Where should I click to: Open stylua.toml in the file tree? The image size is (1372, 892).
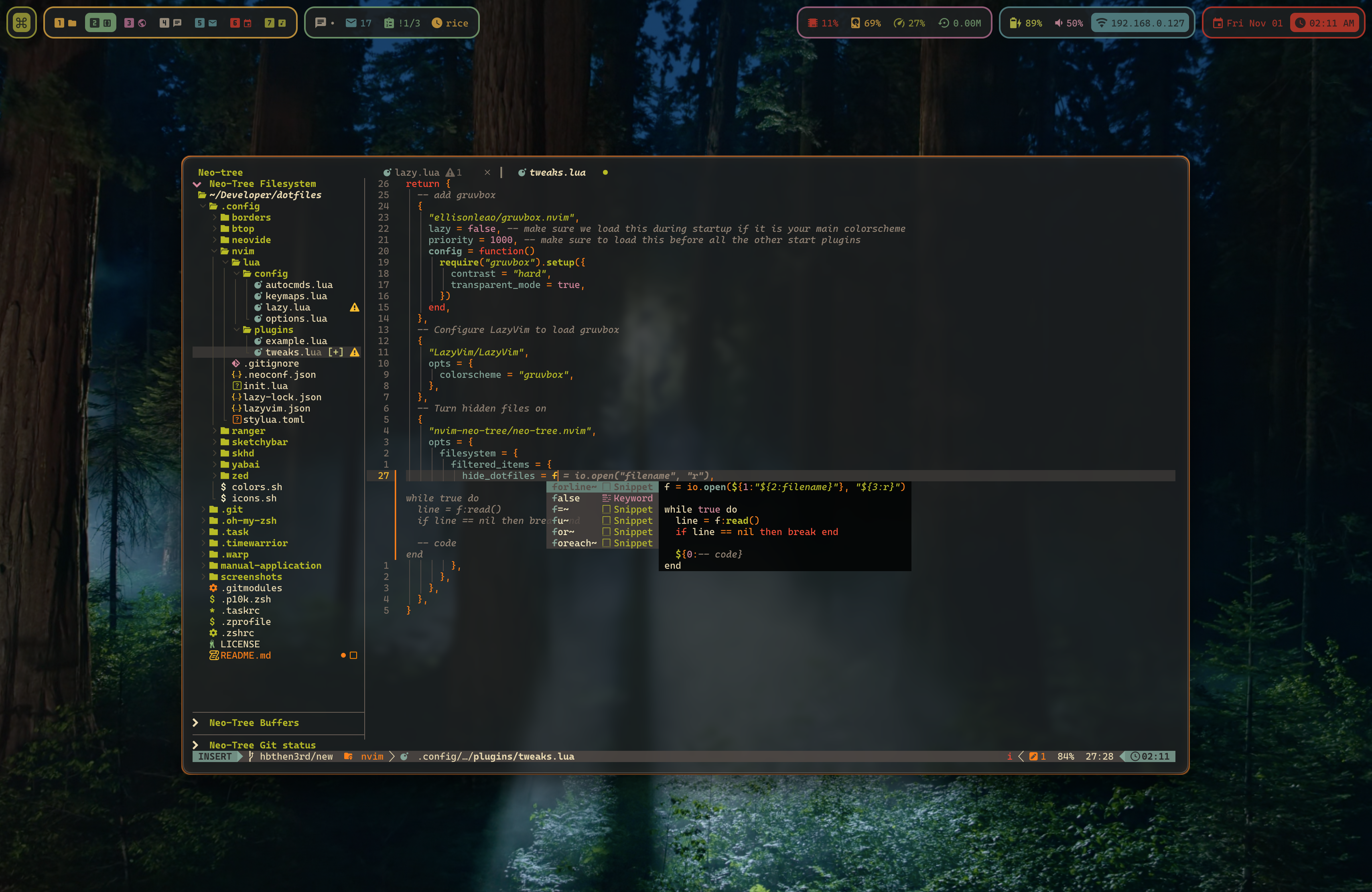tap(268, 420)
